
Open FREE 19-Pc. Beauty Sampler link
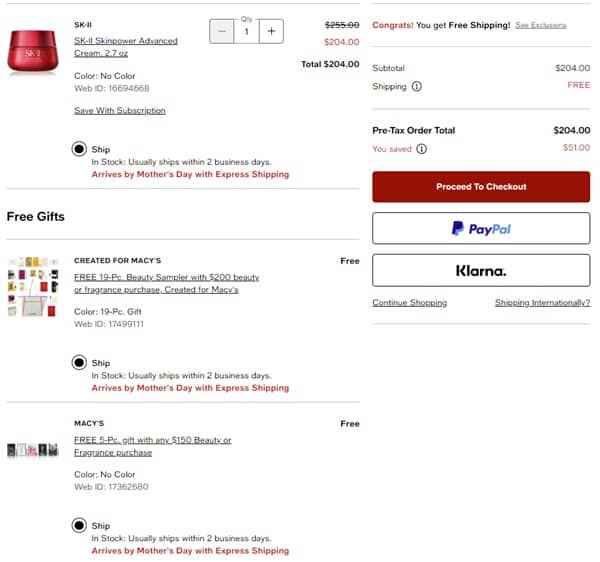(166, 283)
